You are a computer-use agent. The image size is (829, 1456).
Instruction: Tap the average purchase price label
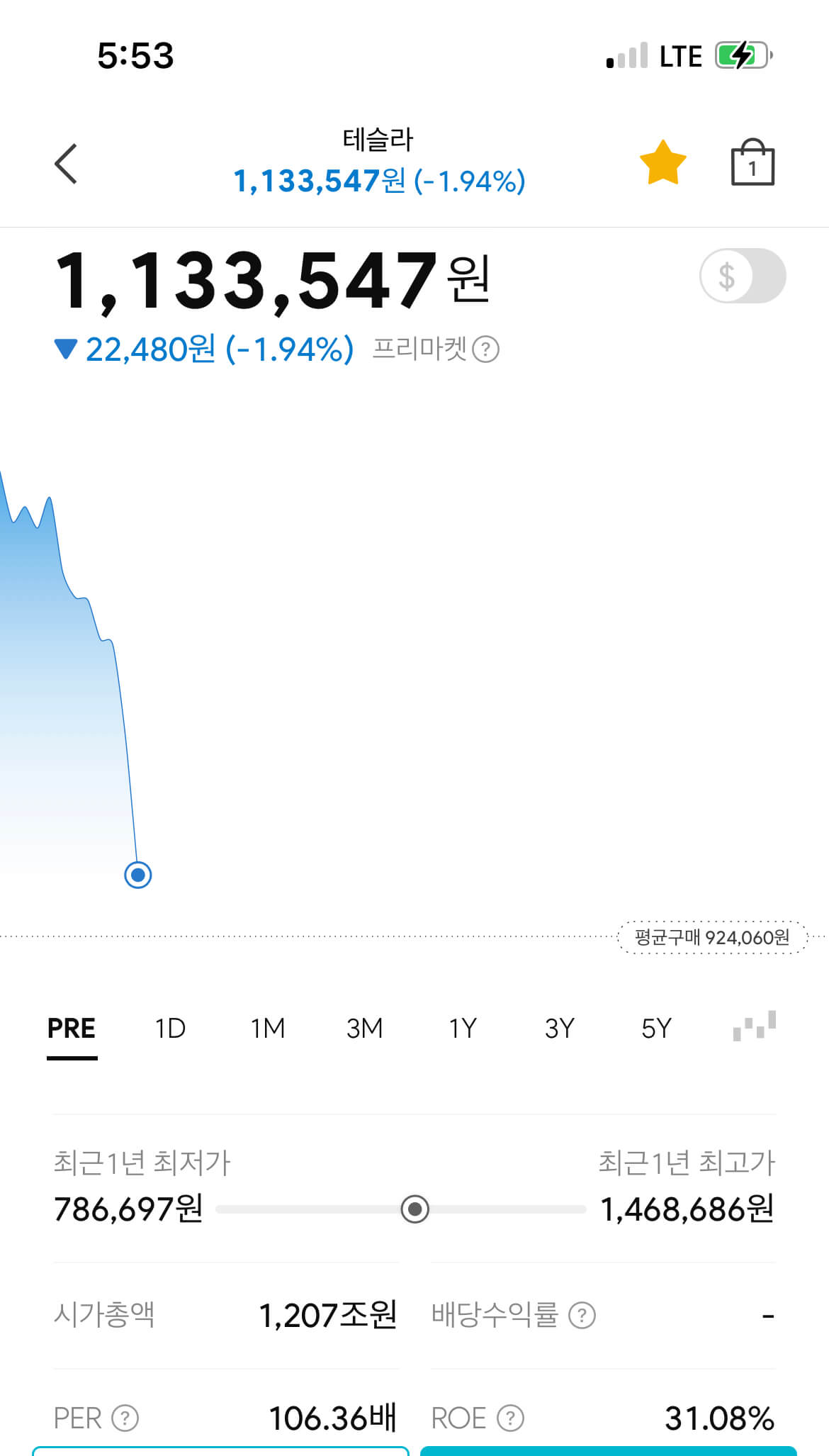(x=711, y=937)
